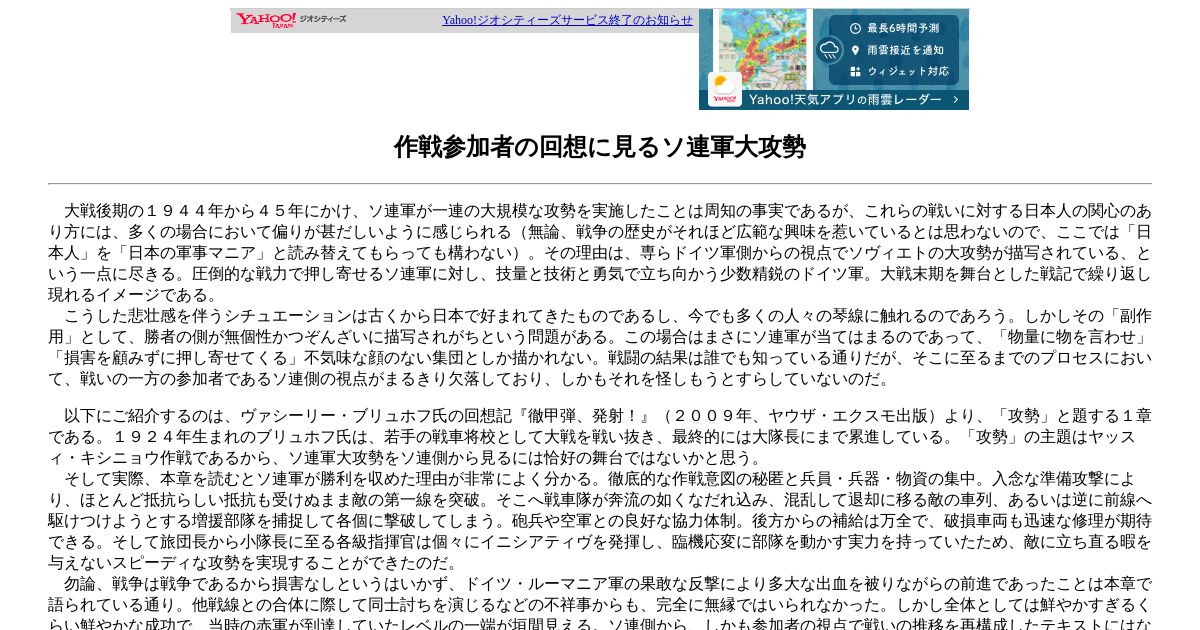The height and width of the screenshot is (630, 1200).
Task: Click the paragraph beginning こうした悲壮感を伴う
Action: [600, 347]
